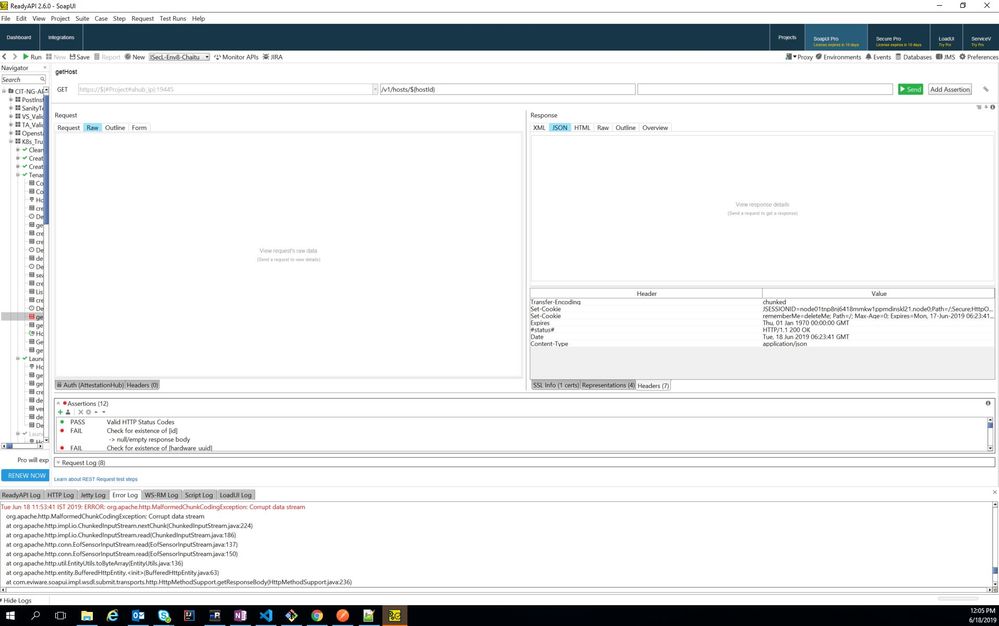Viewport: 999px width, 626px height.
Task: Select the XML response view tab
Action: [x=539, y=128]
